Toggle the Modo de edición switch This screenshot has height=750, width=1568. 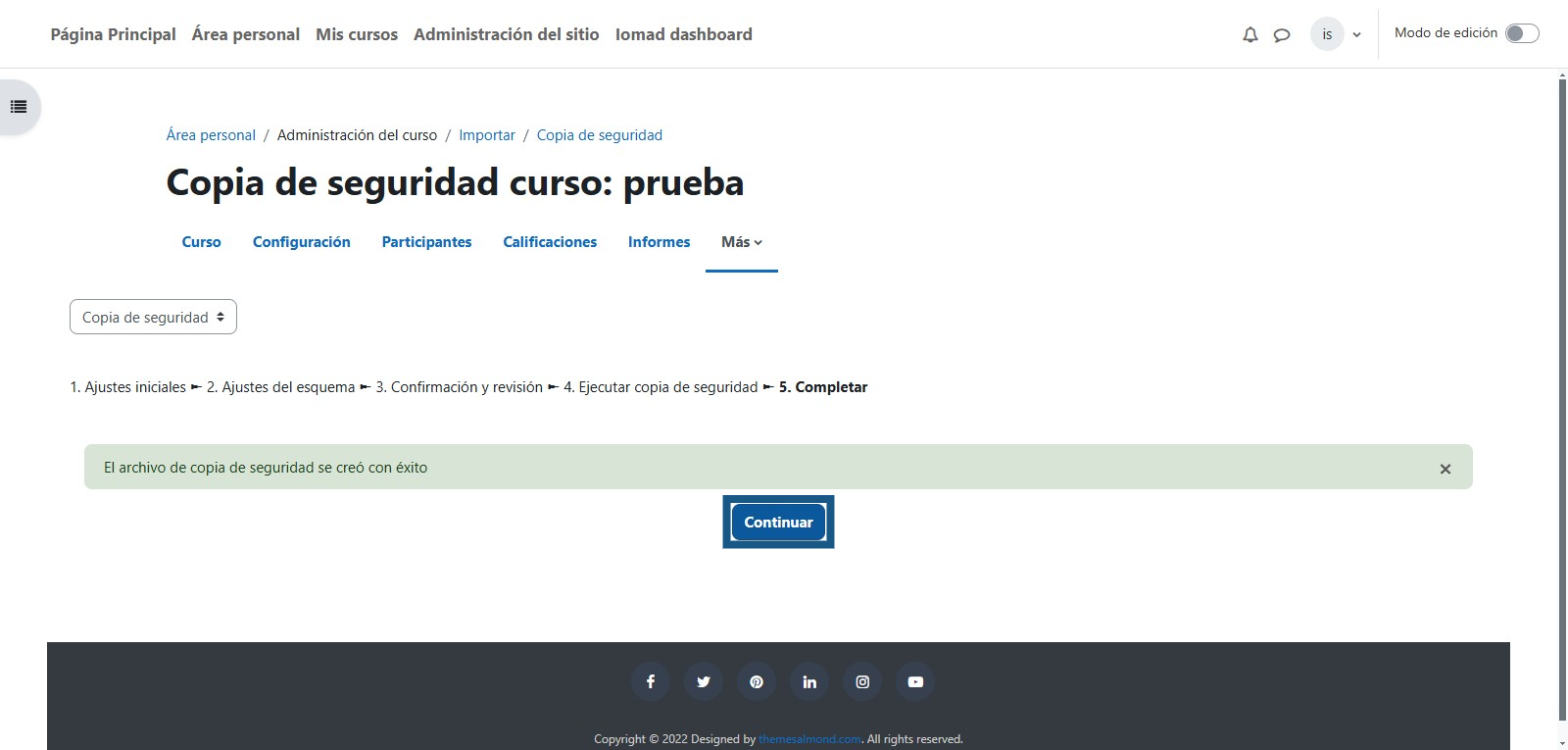pyautogui.click(x=1522, y=33)
